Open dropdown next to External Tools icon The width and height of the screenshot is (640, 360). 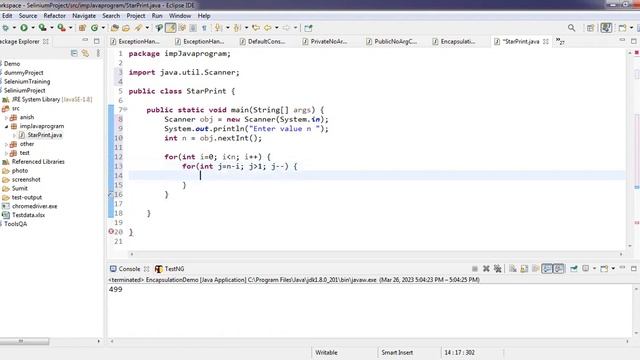(x=70, y=28)
